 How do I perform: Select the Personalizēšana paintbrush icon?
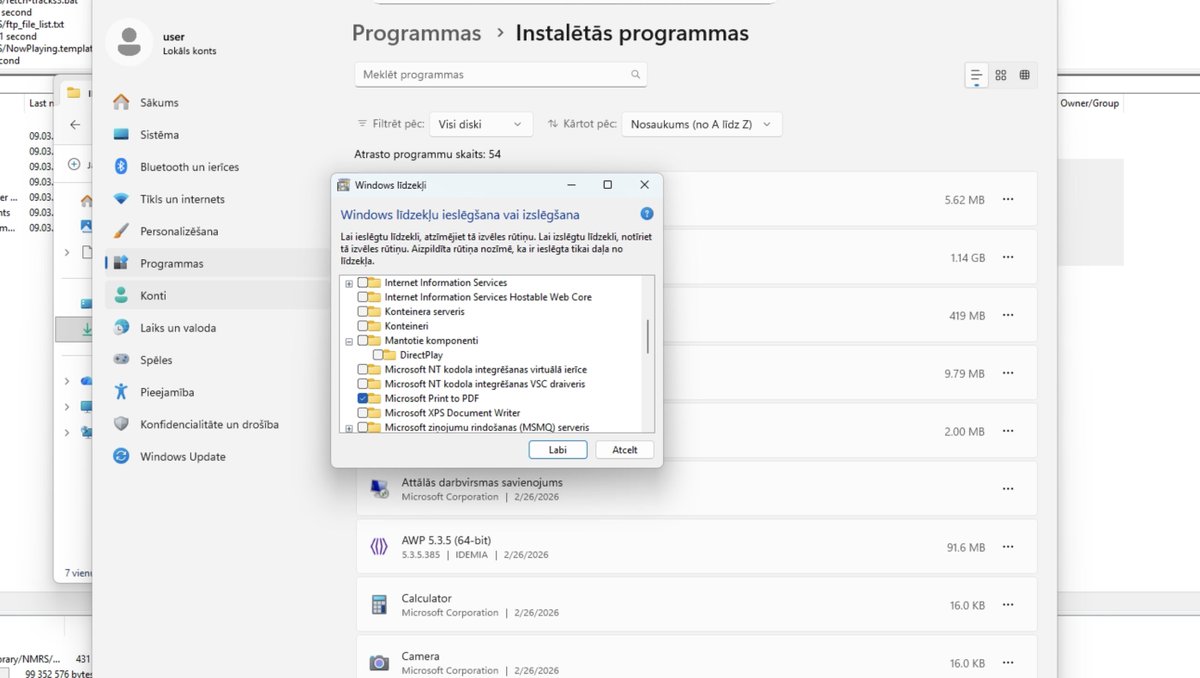pos(121,231)
